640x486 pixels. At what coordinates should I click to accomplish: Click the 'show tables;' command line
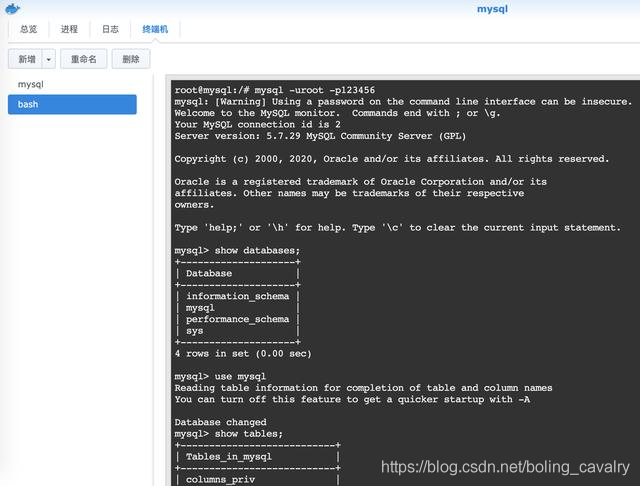pyautogui.click(x=229, y=433)
